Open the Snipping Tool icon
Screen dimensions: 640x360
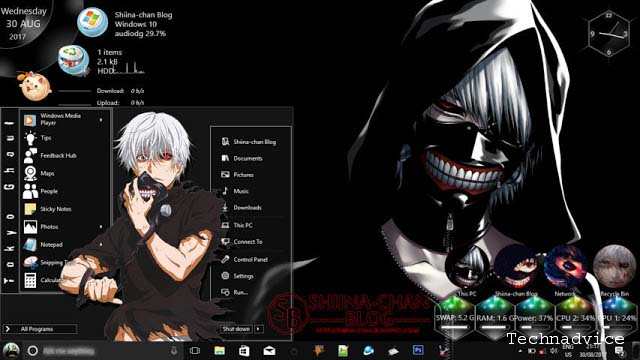point(30,262)
